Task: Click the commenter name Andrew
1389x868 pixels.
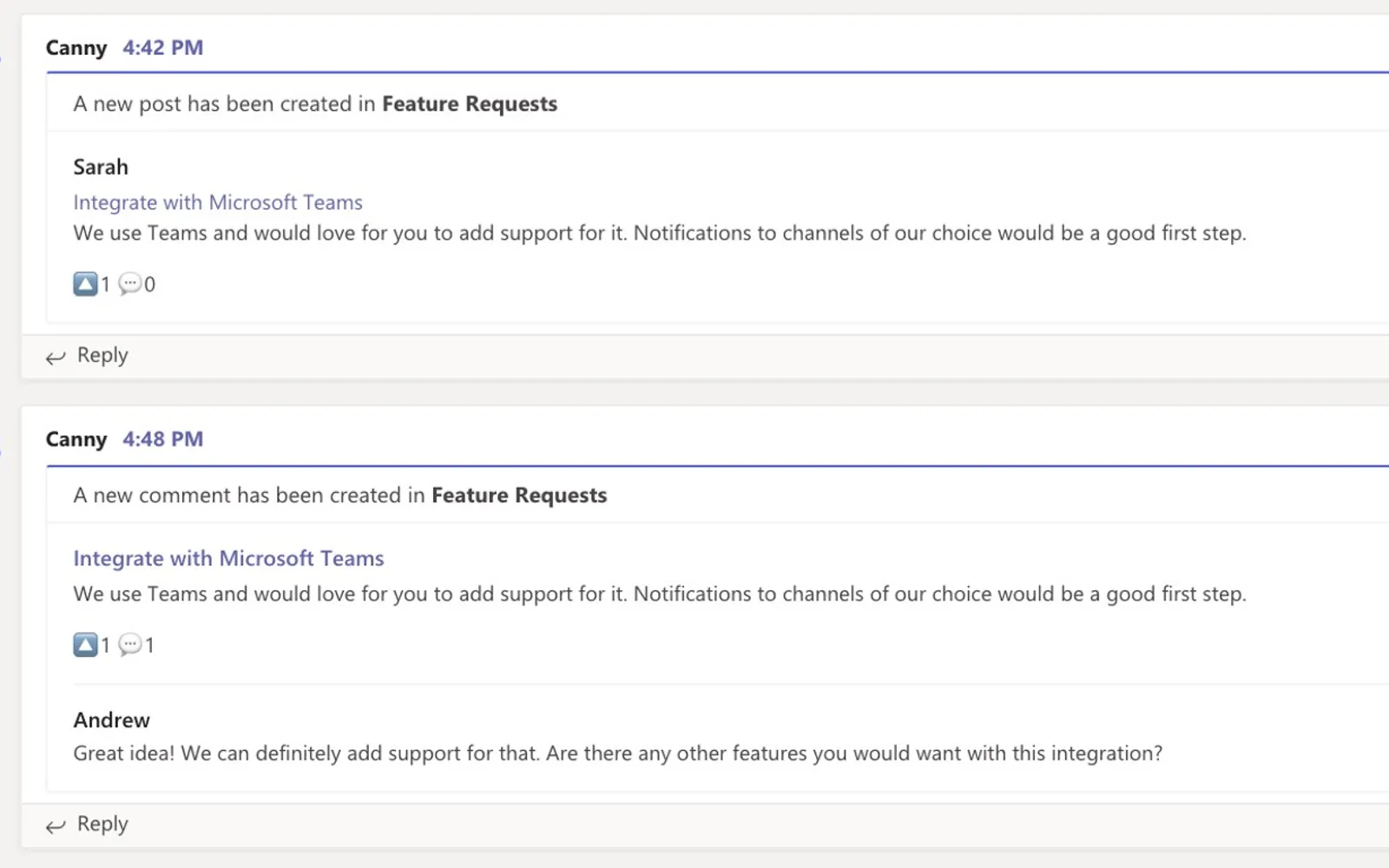Action: [111, 720]
